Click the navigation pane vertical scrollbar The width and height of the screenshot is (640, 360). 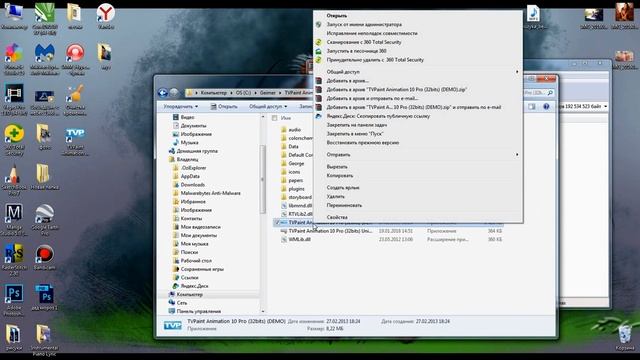[x=262, y=180]
